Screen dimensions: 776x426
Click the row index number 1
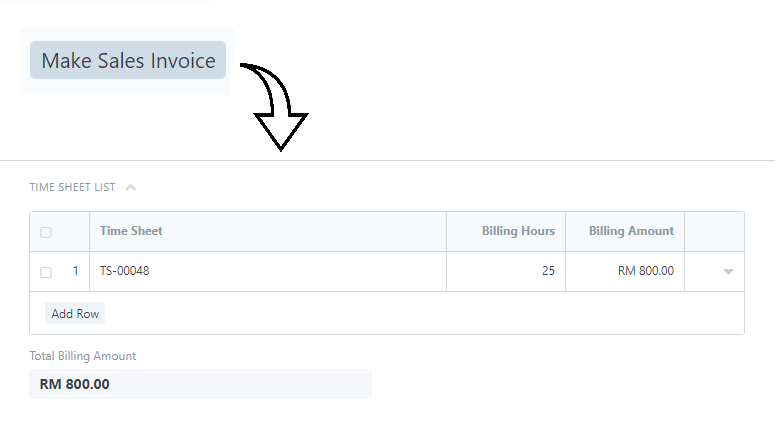[x=75, y=271]
